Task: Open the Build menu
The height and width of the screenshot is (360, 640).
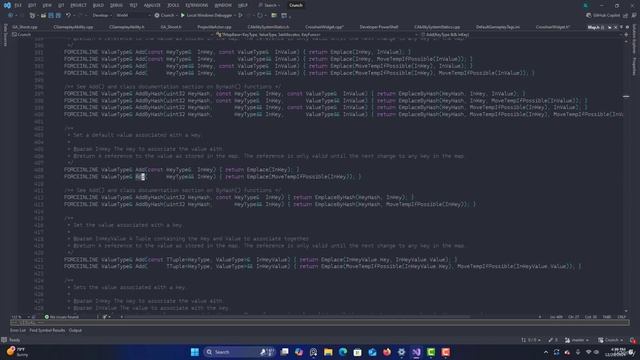Action: [98, 5]
